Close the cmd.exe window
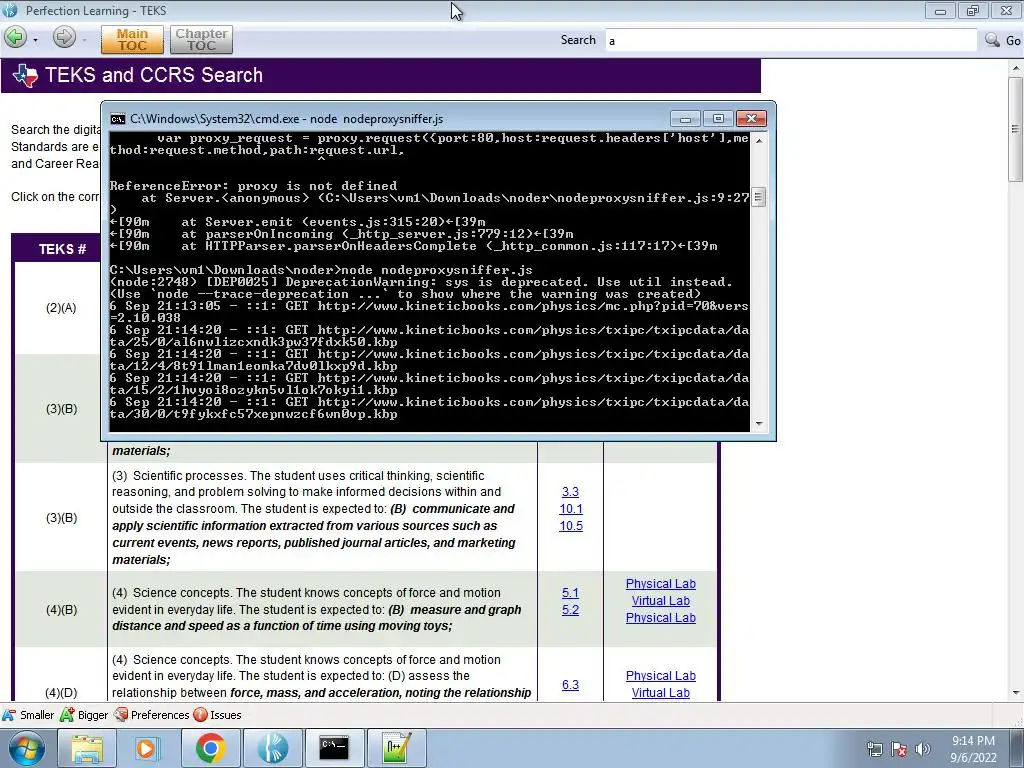Viewport: 1024px width, 768px height. pos(751,118)
